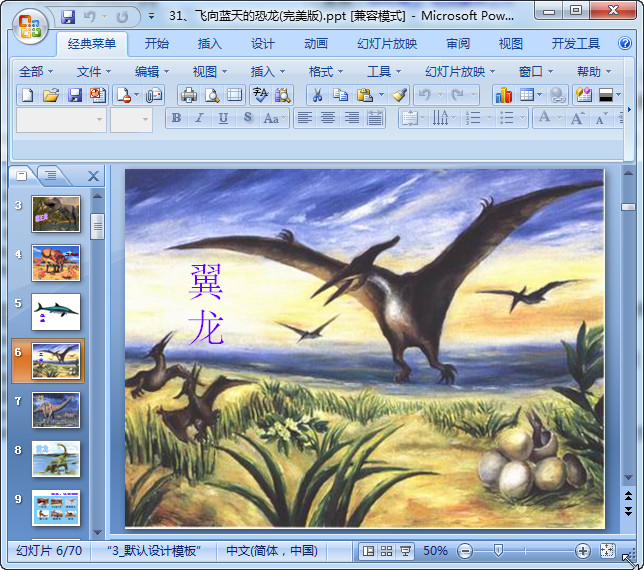Image resolution: width=644 pixels, height=570 pixels.
Task: Click the 50% zoom level button
Action: 435,551
